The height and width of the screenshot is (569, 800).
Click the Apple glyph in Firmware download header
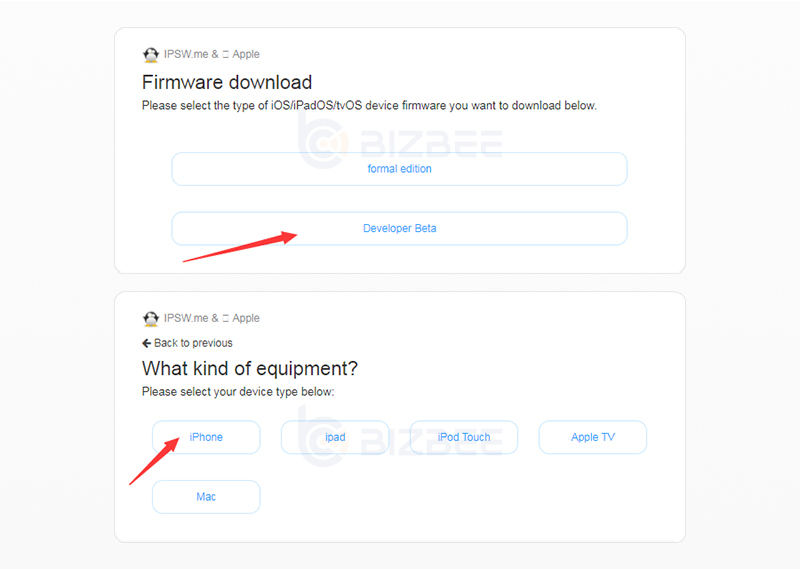pos(226,54)
